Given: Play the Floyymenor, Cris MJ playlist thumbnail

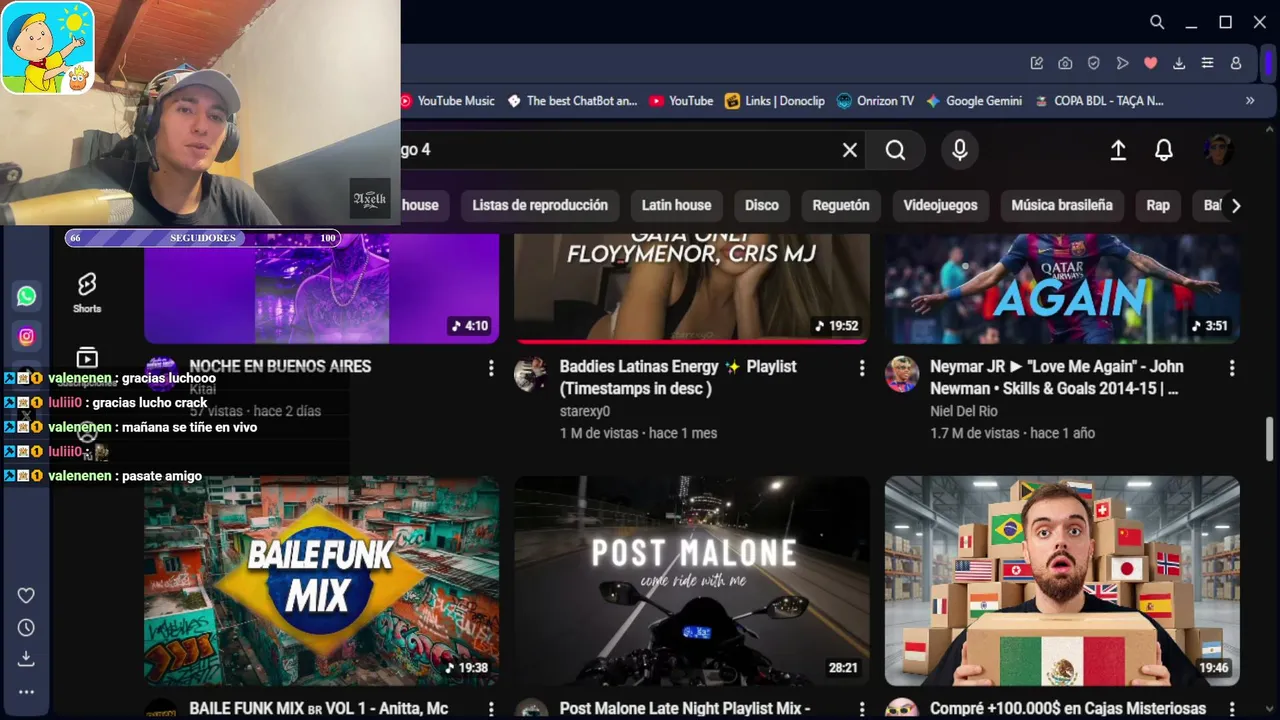Looking at the screenshot, I should point(692,289).
